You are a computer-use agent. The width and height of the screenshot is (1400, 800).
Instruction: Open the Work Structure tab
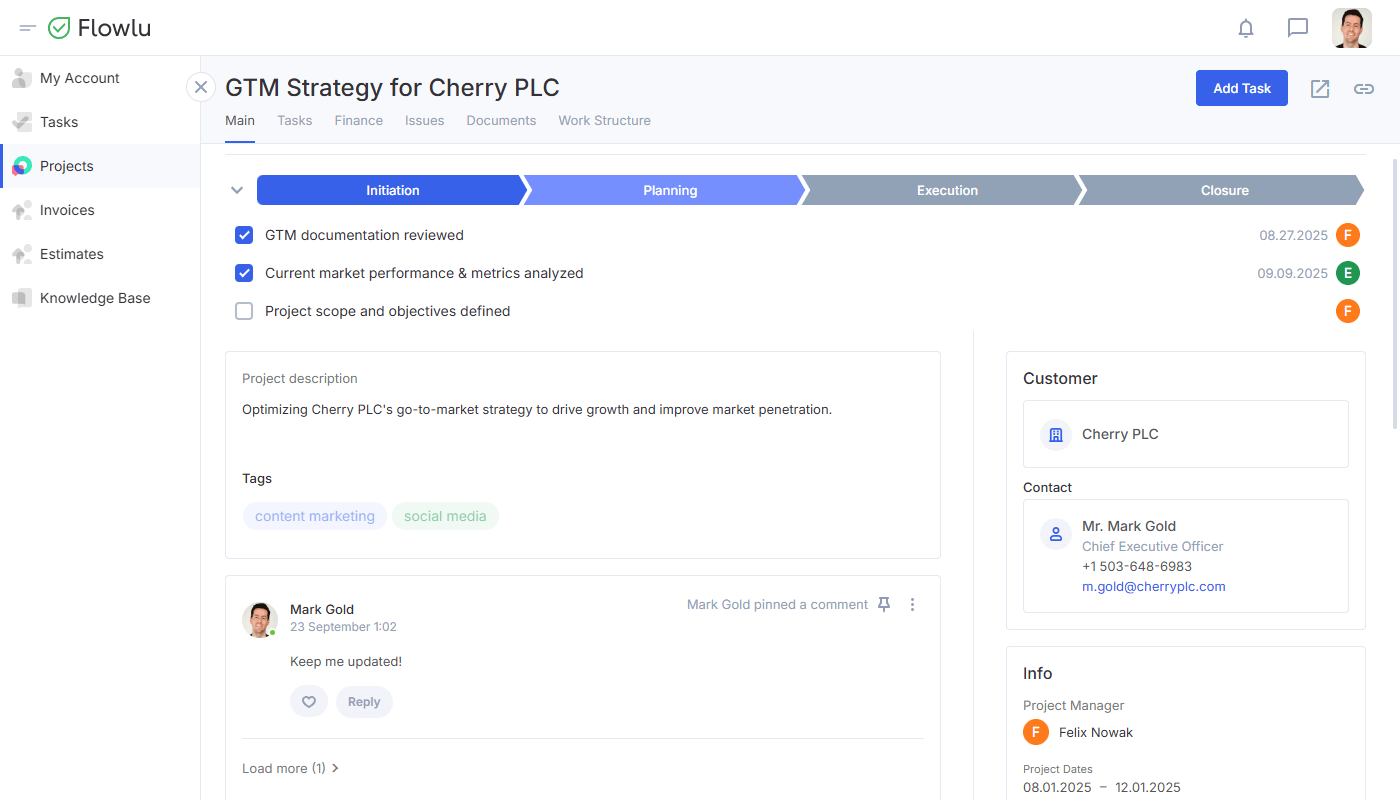(x=604, y=120)
